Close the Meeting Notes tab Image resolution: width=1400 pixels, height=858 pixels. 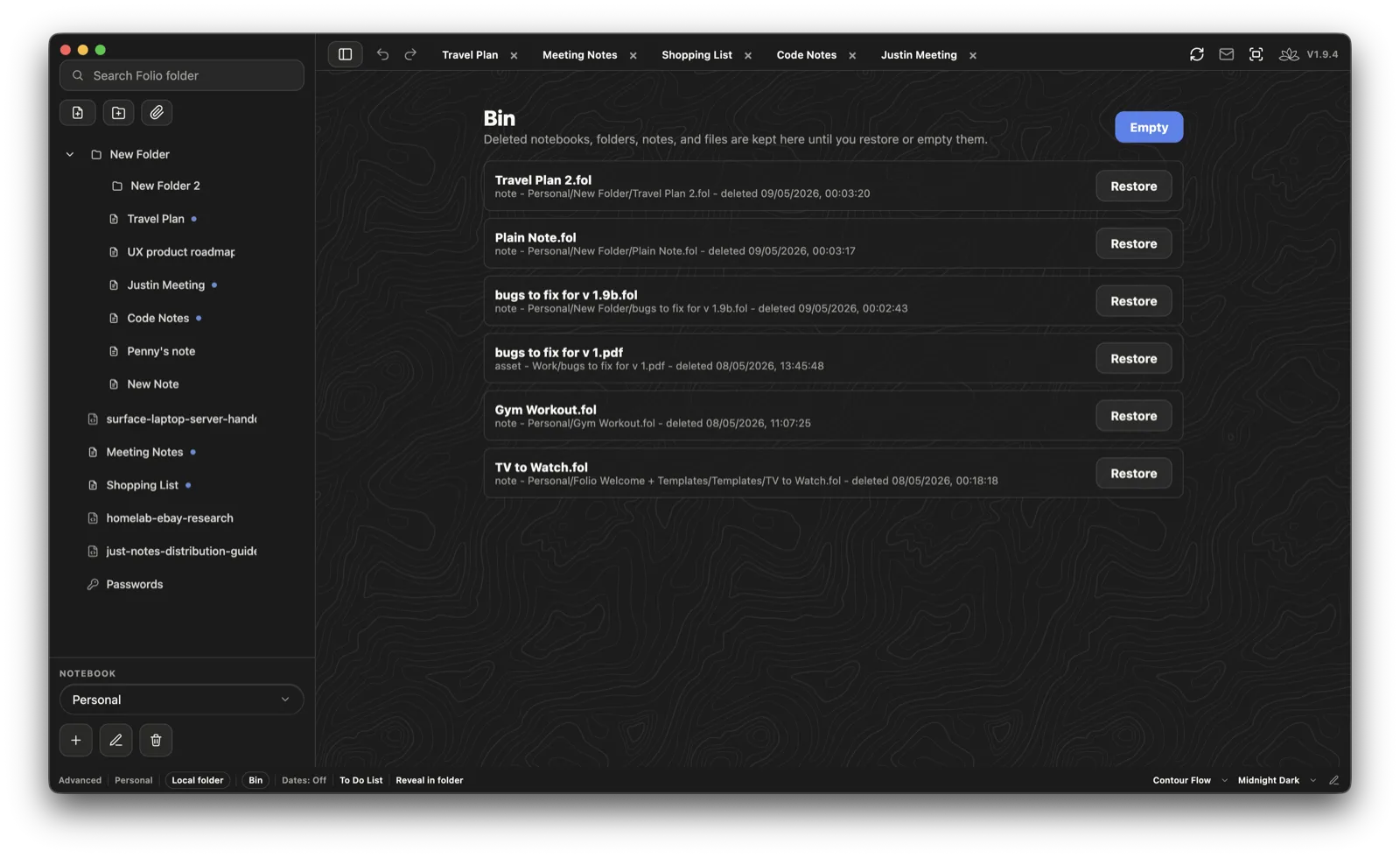coord(633,55)
